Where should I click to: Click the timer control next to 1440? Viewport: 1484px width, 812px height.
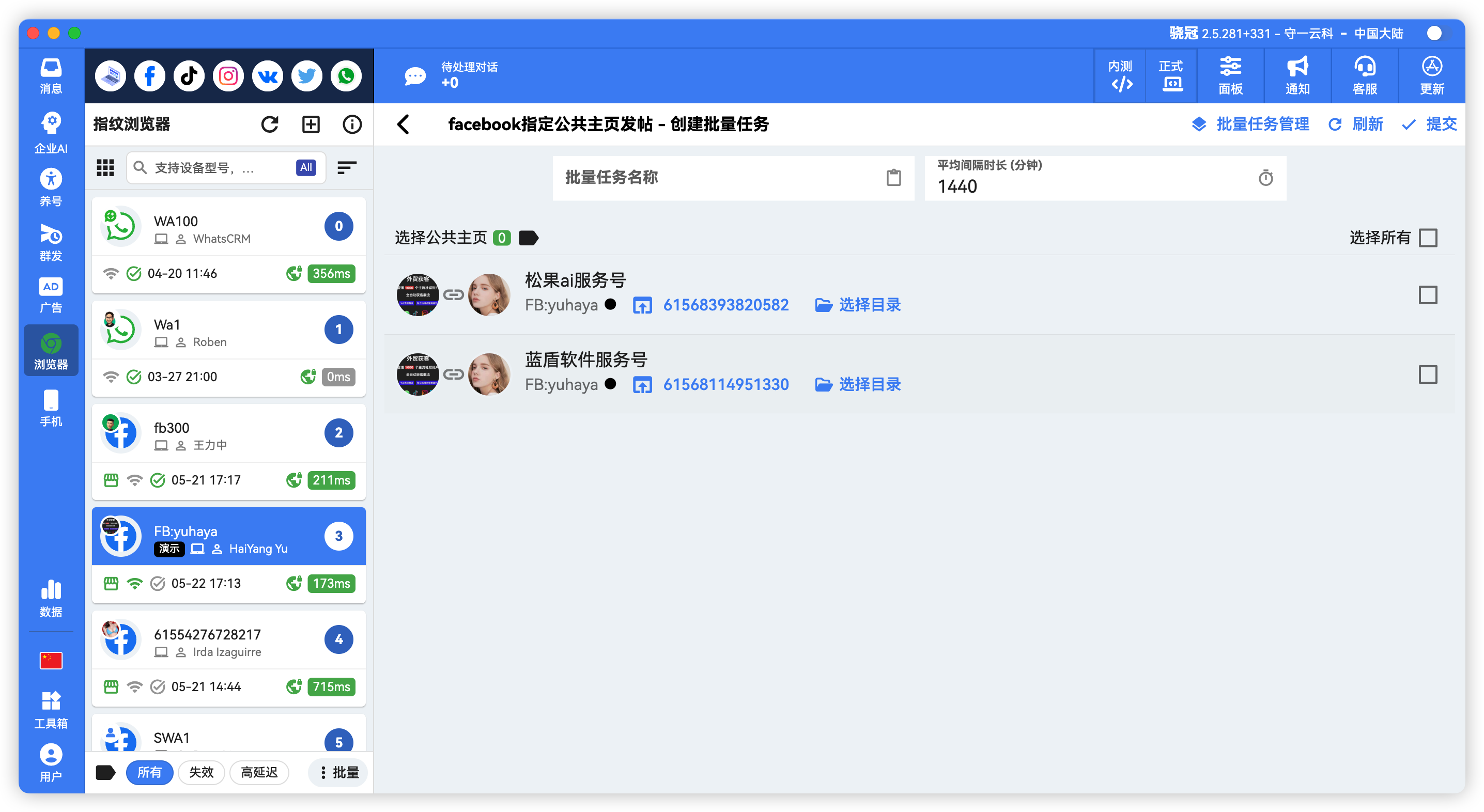click(1265, 178)
